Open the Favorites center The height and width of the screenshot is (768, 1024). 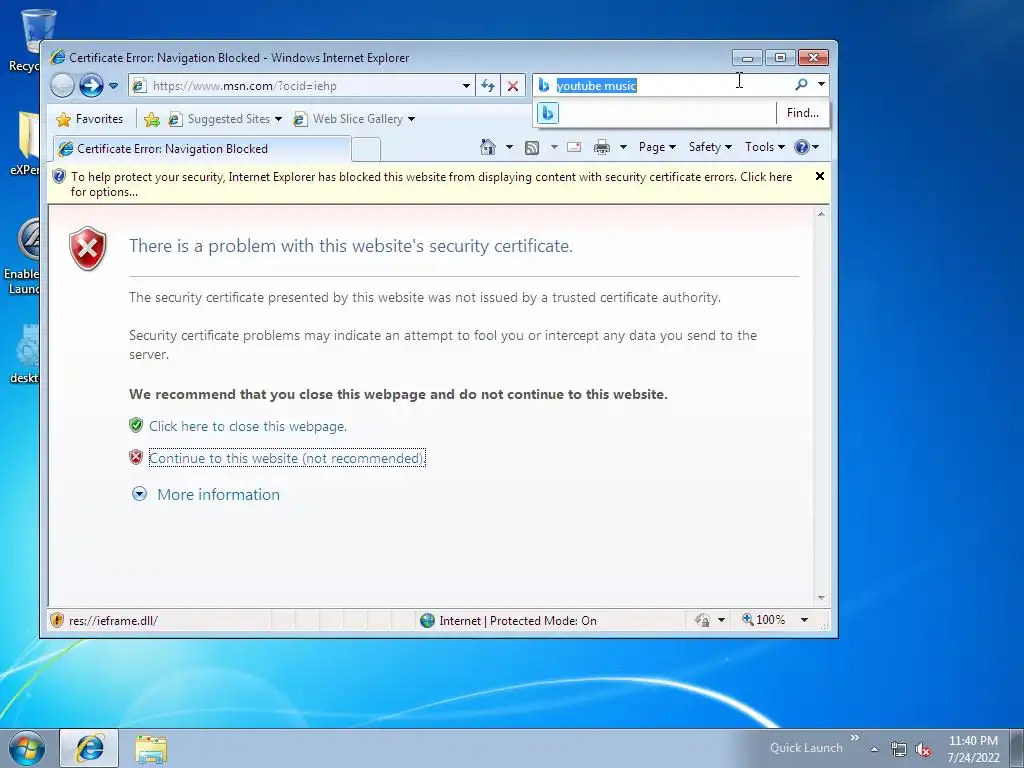[x=90, y=119]
